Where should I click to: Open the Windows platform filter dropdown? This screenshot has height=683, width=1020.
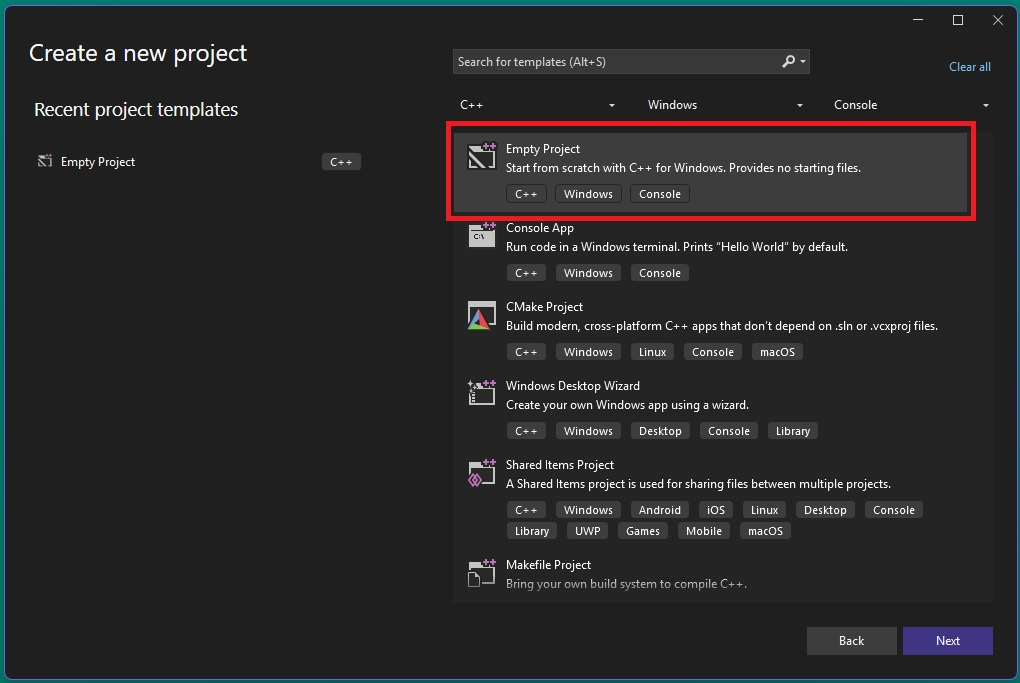pos(725,105)
